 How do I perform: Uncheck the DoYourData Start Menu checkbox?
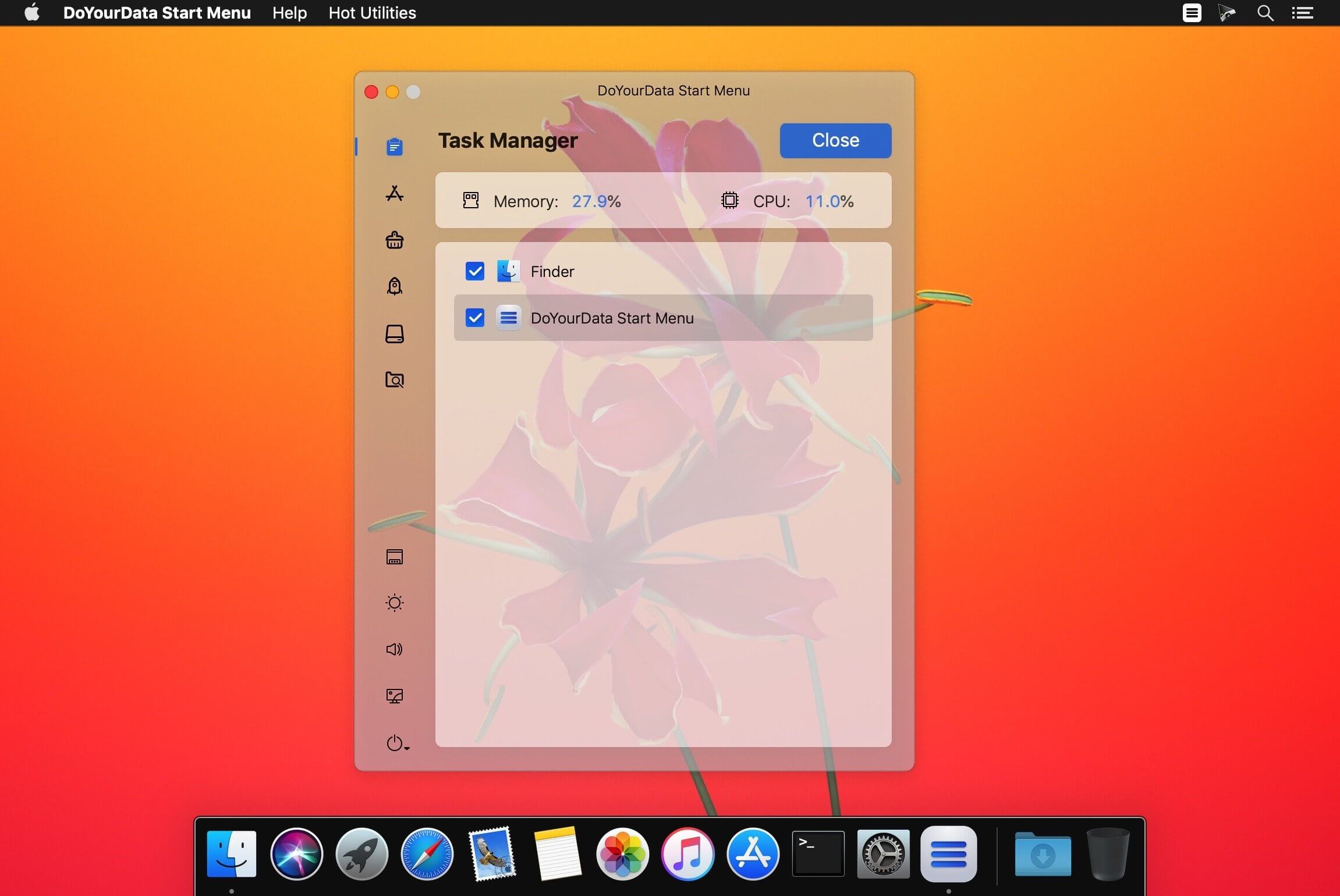[474, 318]
